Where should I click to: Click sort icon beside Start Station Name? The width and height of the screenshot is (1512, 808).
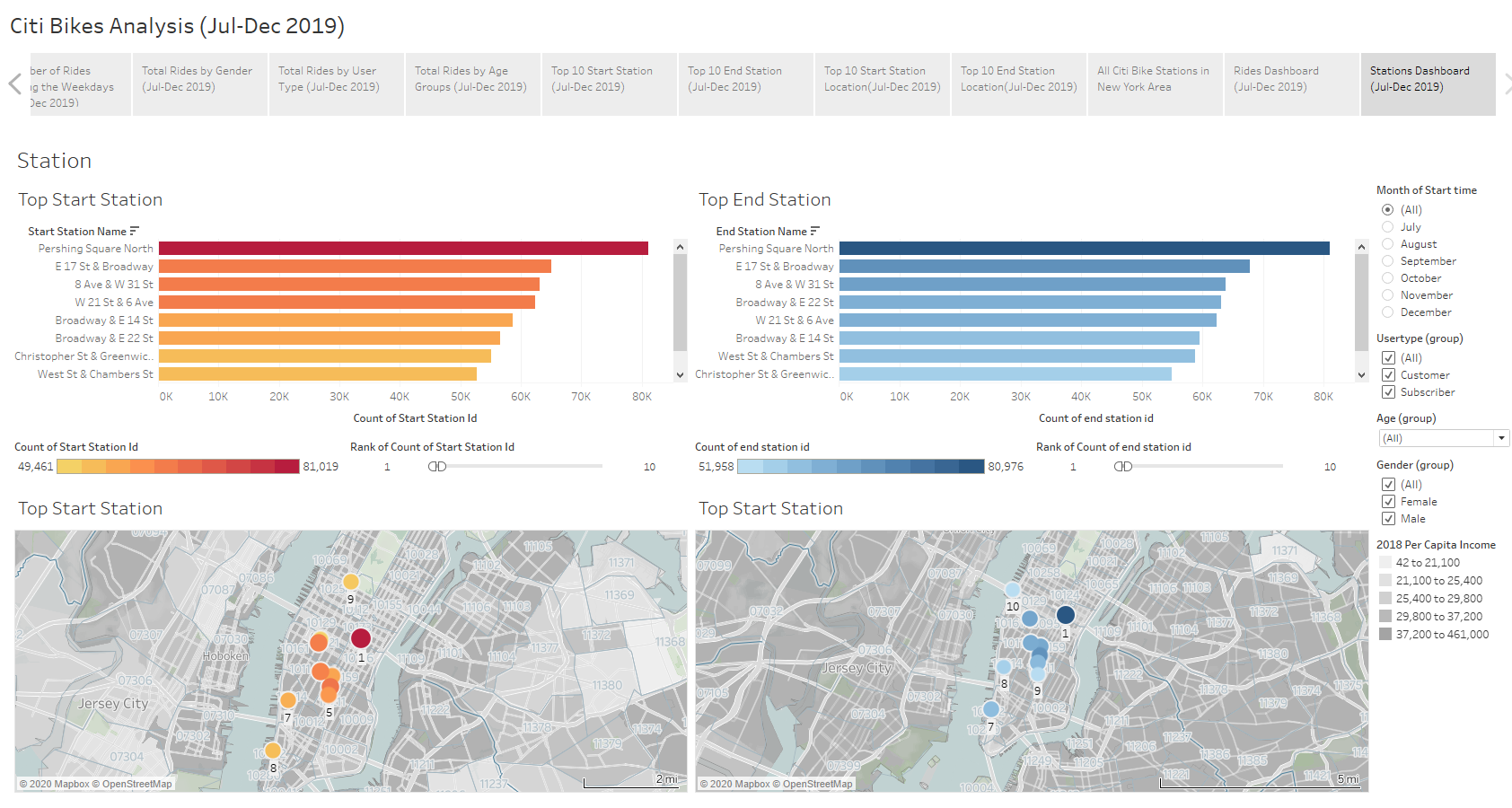135,231
